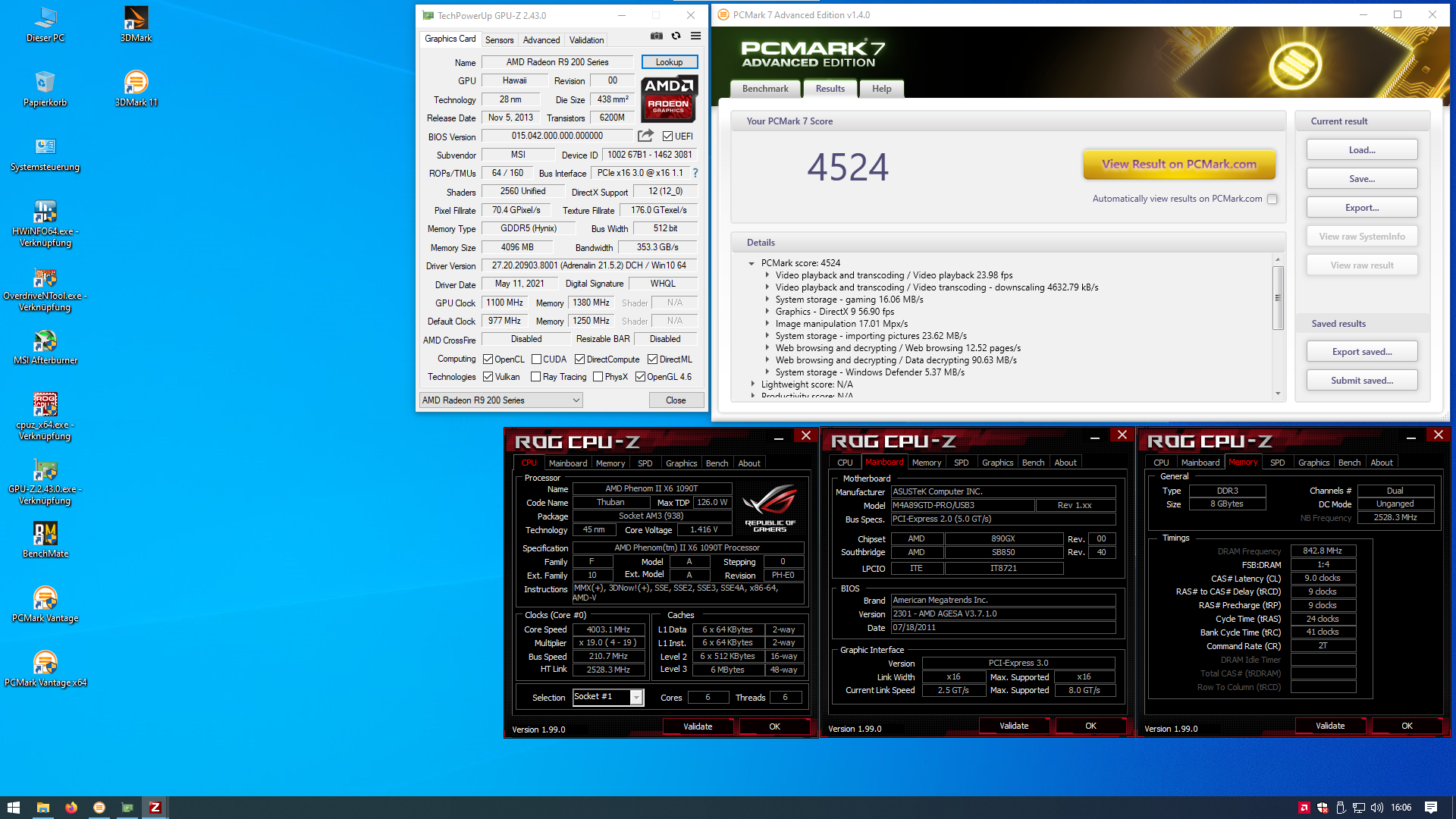Launch HWiNFO64.exe shortcut
Screen dimensions: 1456x819
[x=45, y=223]
